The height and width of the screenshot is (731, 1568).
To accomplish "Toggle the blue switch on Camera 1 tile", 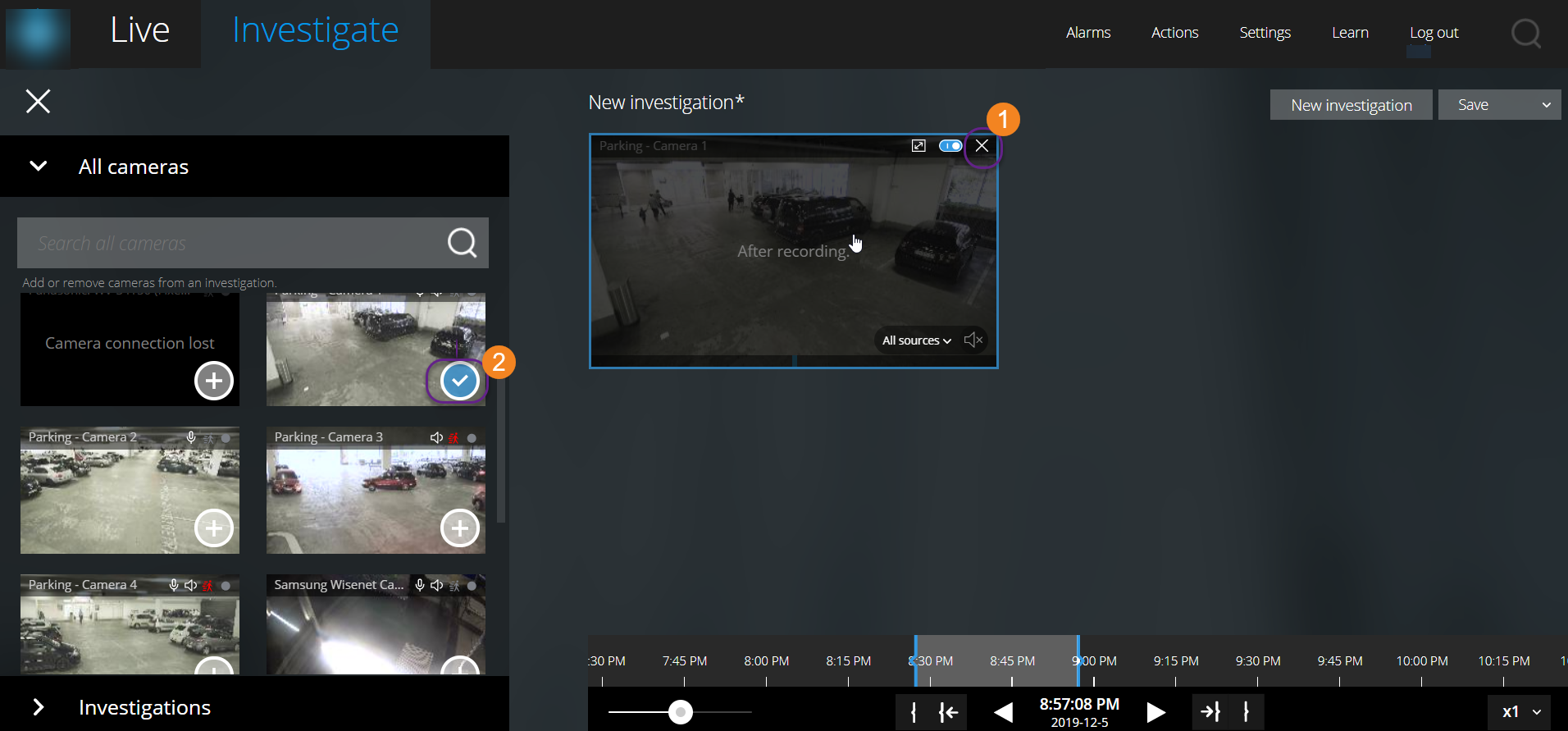I will pyautogui.click(x=950, y=146).
